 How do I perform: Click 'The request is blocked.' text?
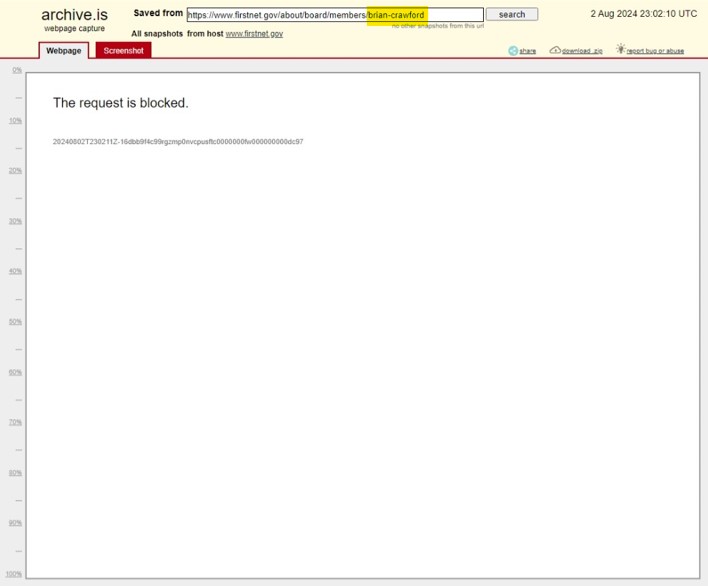tap(121, 103)
